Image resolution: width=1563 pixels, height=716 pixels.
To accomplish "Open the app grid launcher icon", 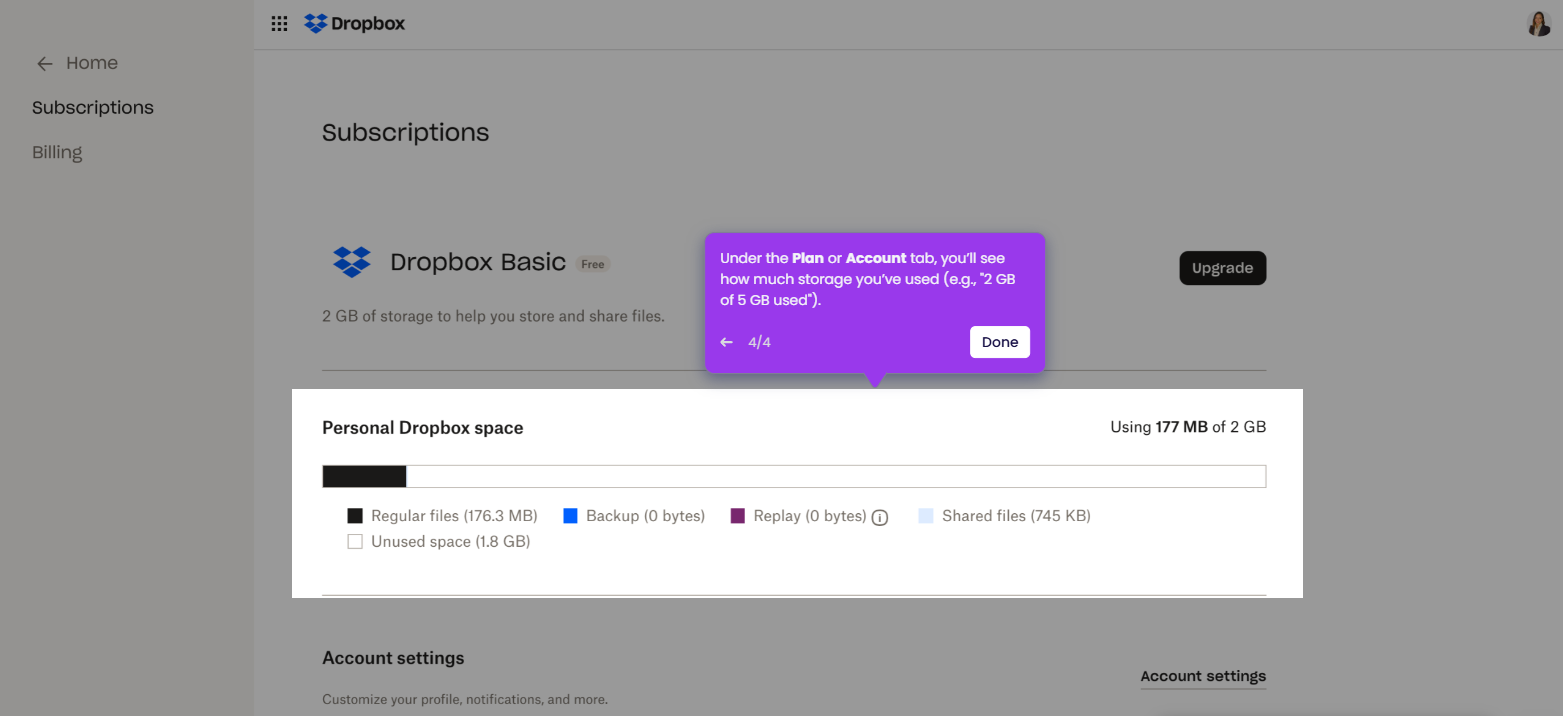I will pyautogui.click(x=280, y=24).
